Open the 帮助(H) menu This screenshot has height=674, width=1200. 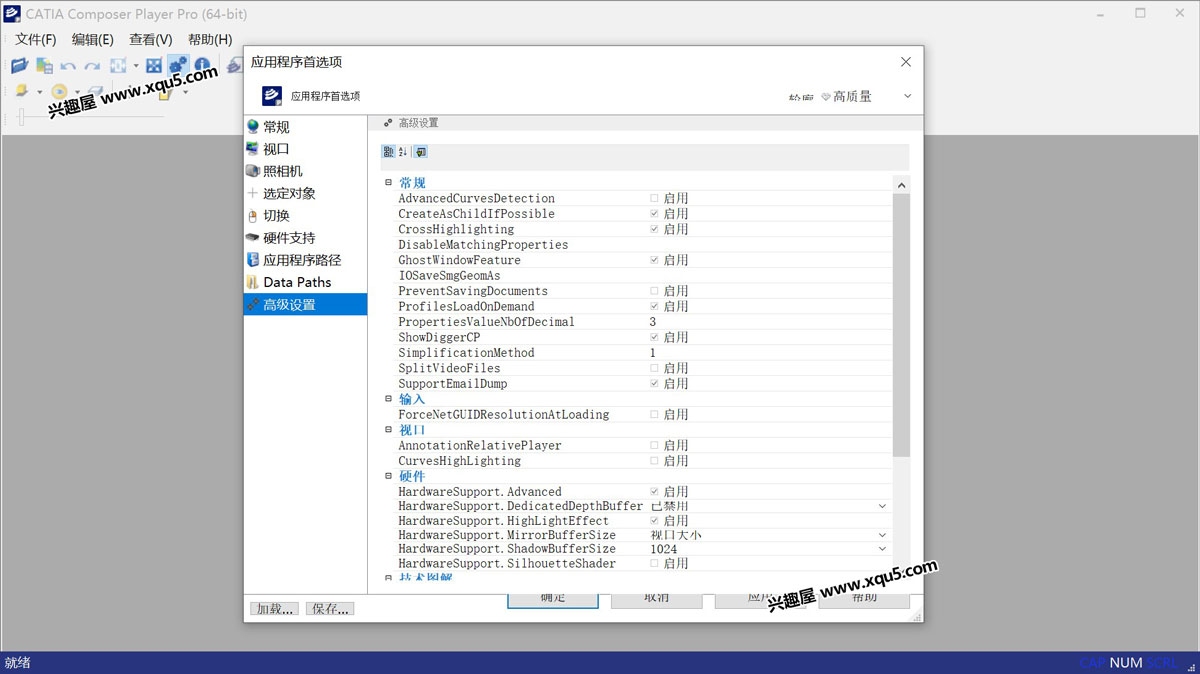(210, 39)
